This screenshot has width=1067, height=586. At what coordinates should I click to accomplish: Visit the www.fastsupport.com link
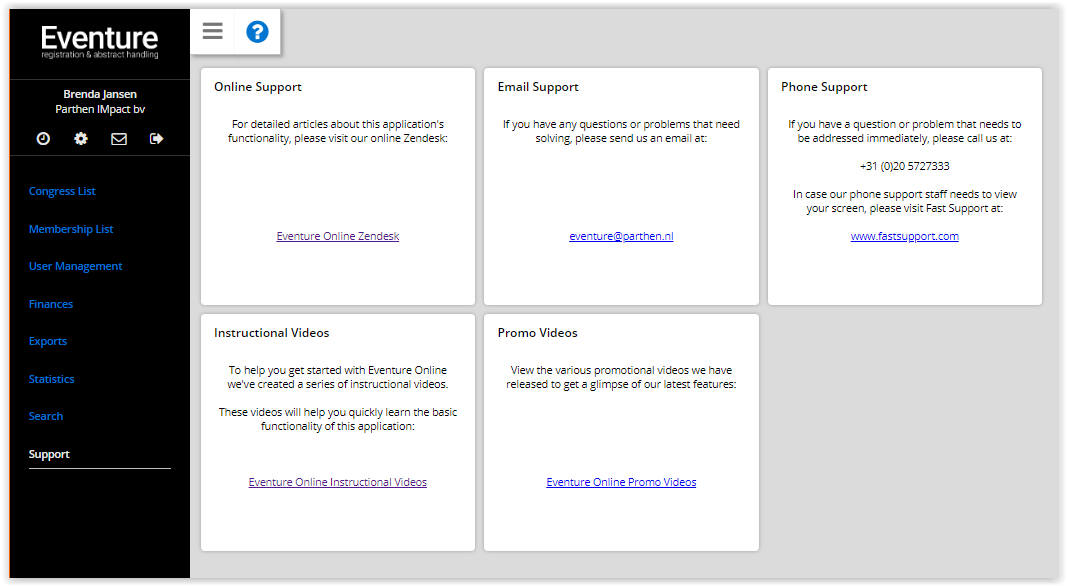(x=904, y=236)
